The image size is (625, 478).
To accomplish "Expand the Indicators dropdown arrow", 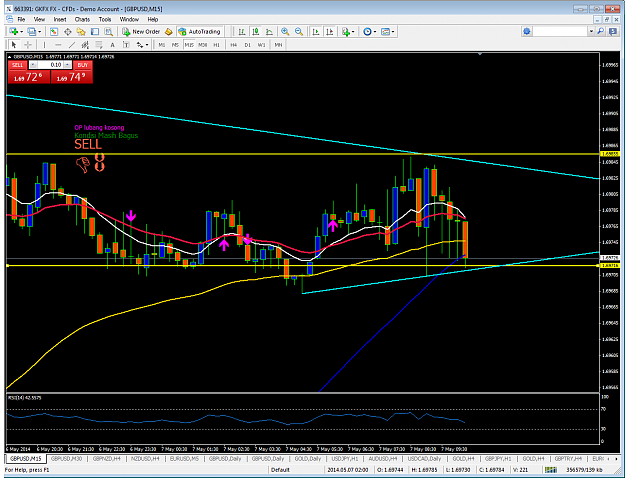I will (x=353, y=31).
